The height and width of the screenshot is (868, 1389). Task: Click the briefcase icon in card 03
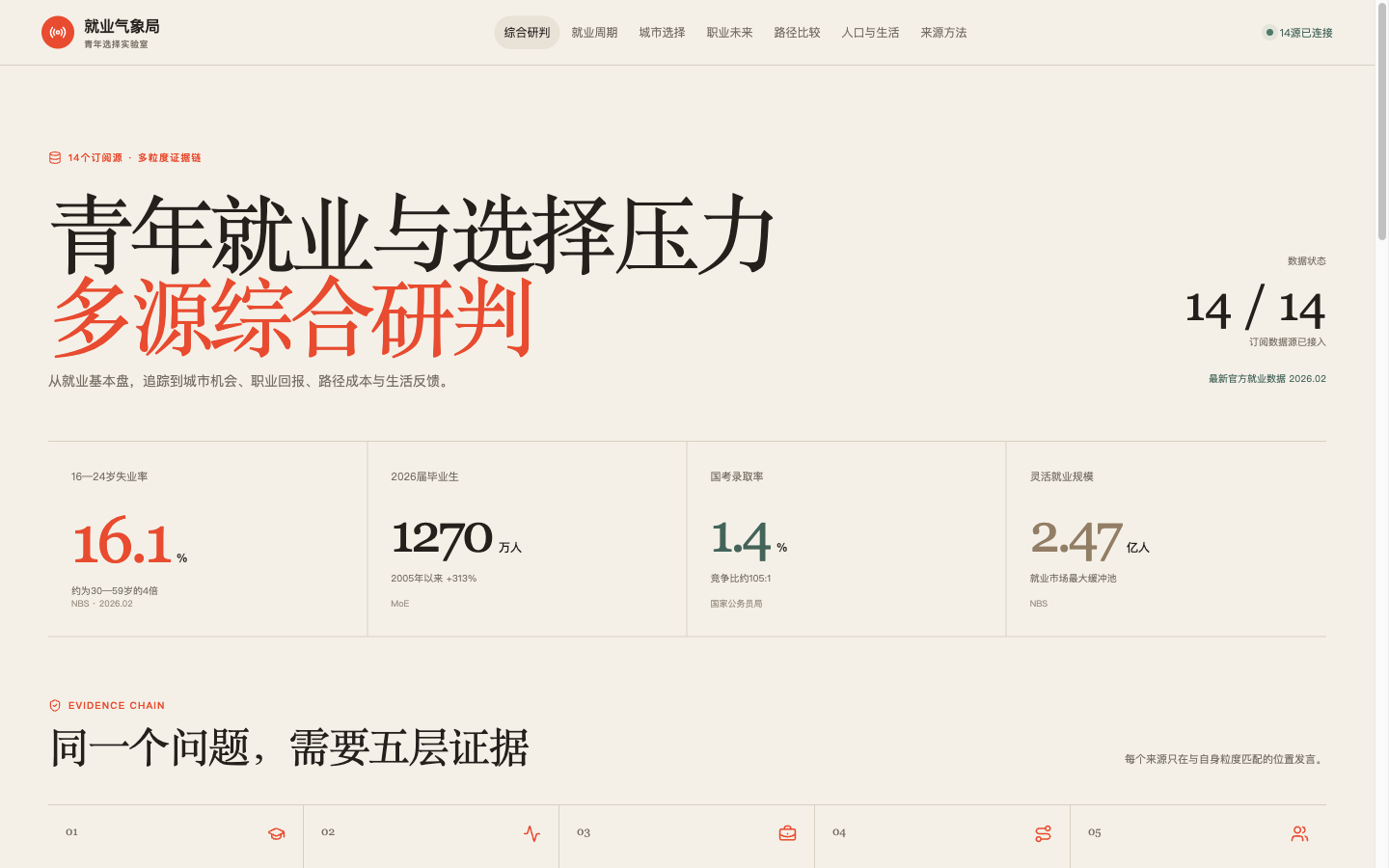coord(788,833)
